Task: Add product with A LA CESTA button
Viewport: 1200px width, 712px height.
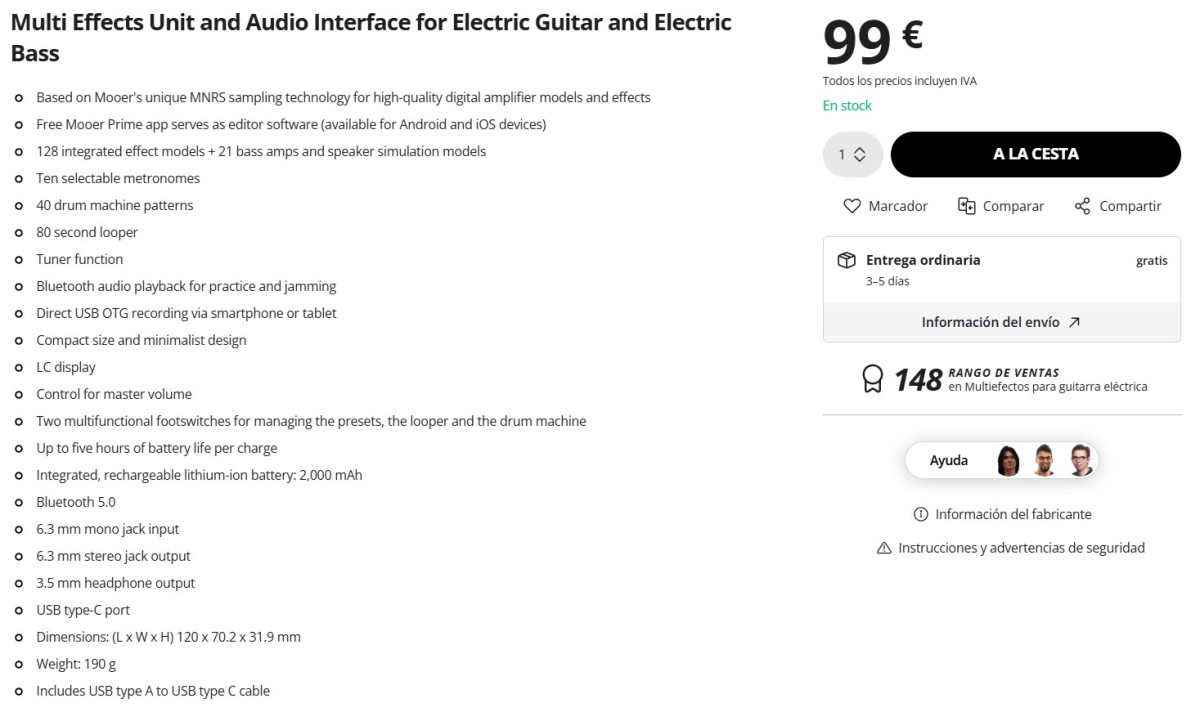Action: point(1035,155)
